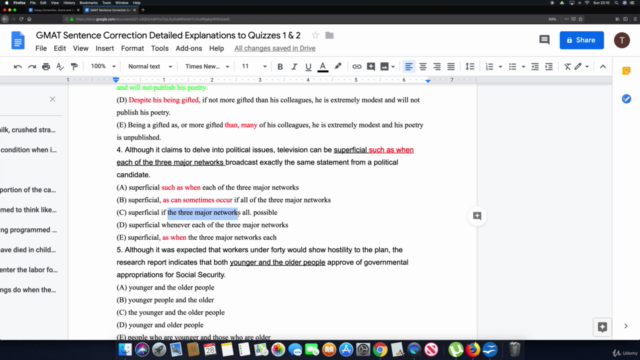Print the document with printer icon
The width and height of the screenshot is (640, 360).
(46, 67)
